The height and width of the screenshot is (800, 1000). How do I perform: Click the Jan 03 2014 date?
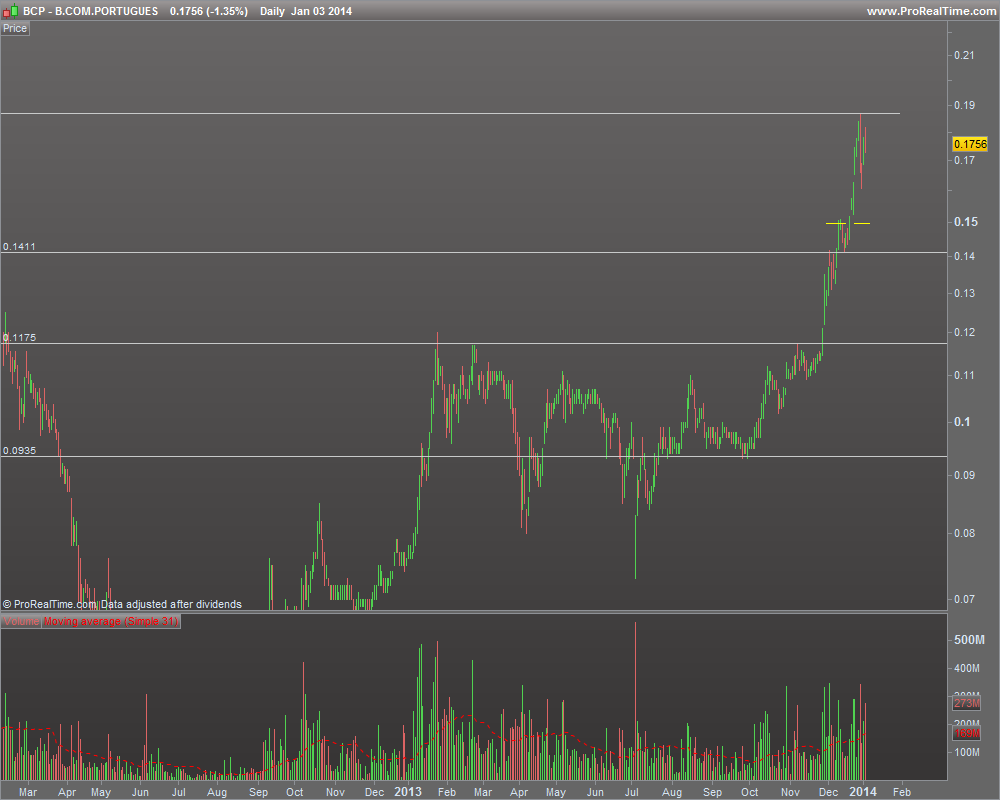[x=321, y=11]
